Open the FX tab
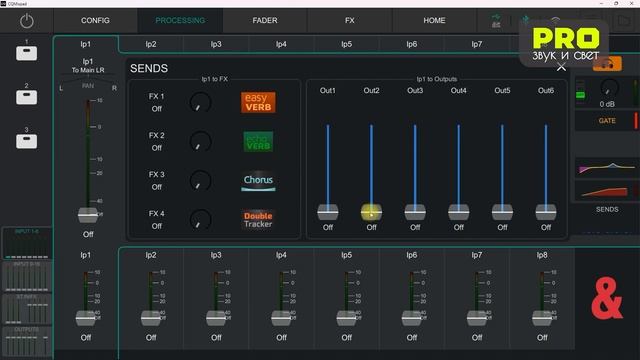Image resolution: width=640 pixels, height=360 pixels. [x=350, y=20]
